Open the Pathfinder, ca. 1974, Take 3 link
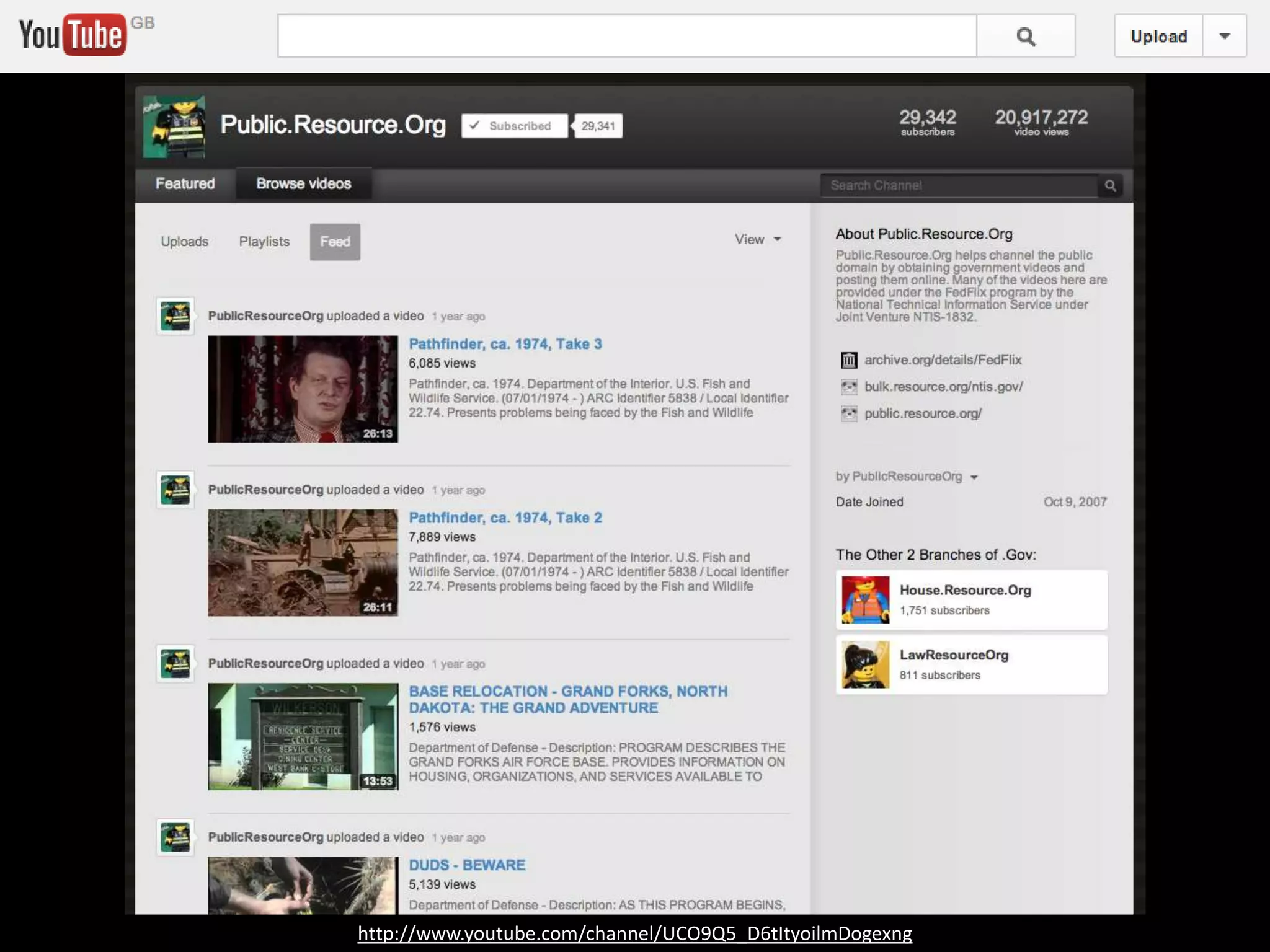The image size is (1270, 952). [505, 344]
